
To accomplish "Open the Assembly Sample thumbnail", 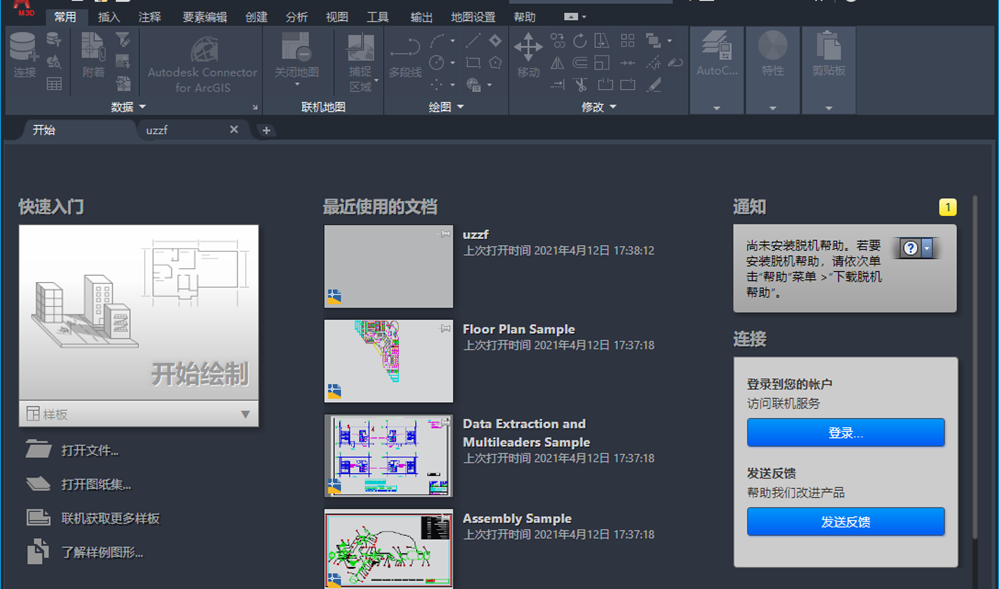I will click(x=389, y=548).
